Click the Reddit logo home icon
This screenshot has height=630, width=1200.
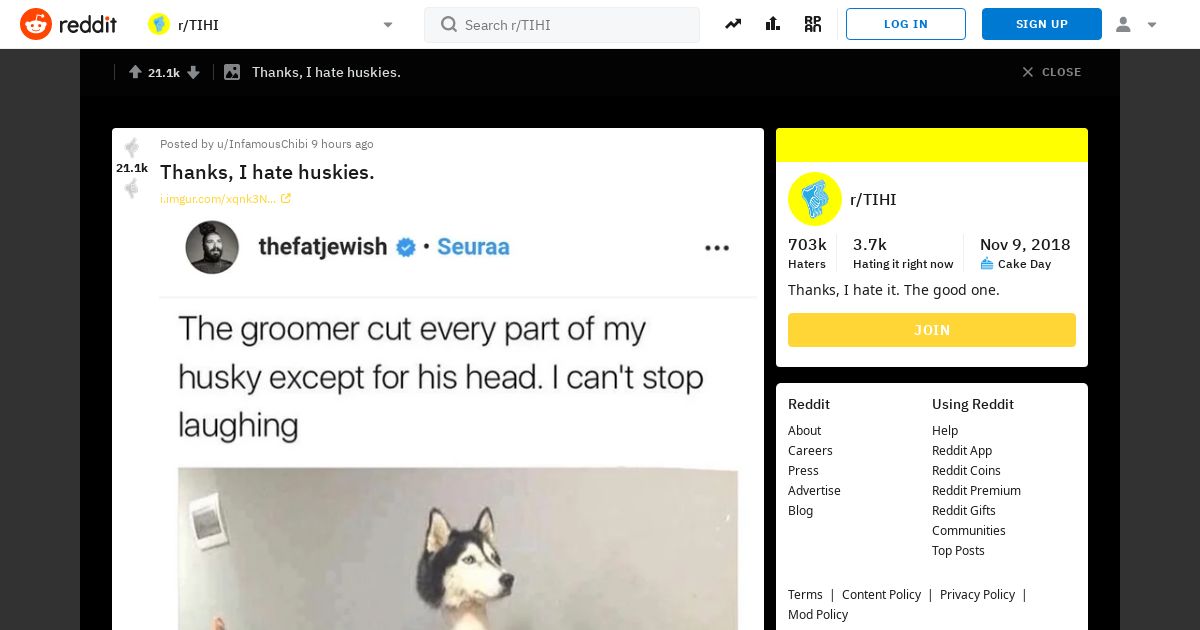[x=36, y=24]
